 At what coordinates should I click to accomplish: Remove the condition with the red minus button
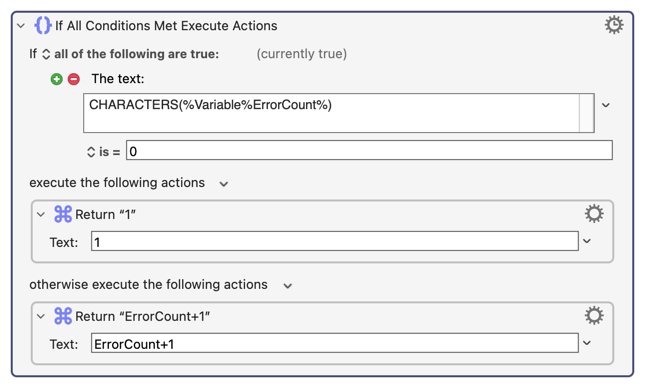[x=74, y=79]
